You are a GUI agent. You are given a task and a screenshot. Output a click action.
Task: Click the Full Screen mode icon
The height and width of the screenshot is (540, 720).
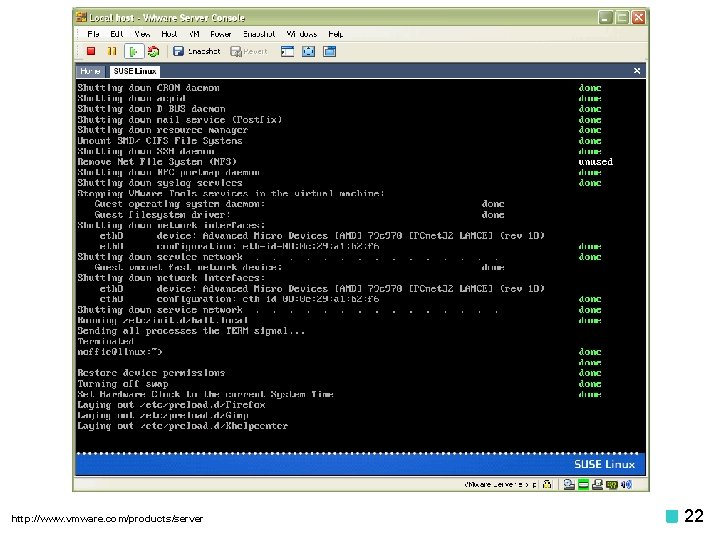coord(309,51)
